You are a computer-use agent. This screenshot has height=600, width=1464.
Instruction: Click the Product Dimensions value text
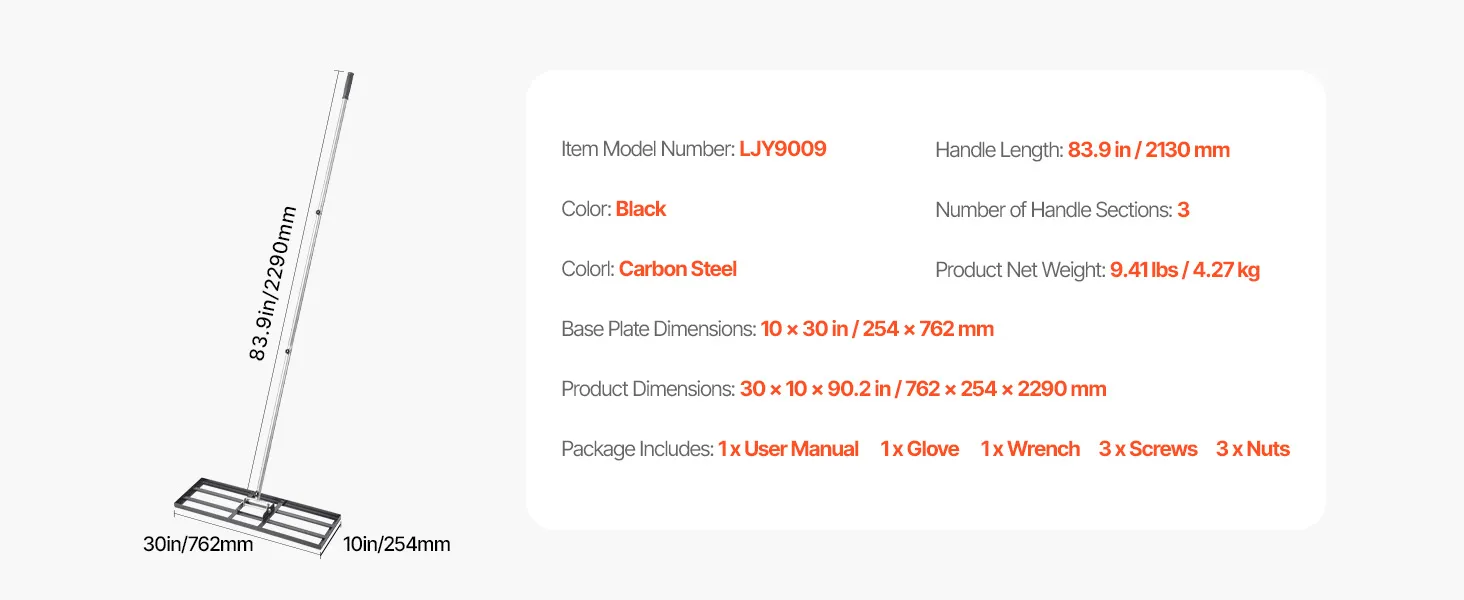923,389
